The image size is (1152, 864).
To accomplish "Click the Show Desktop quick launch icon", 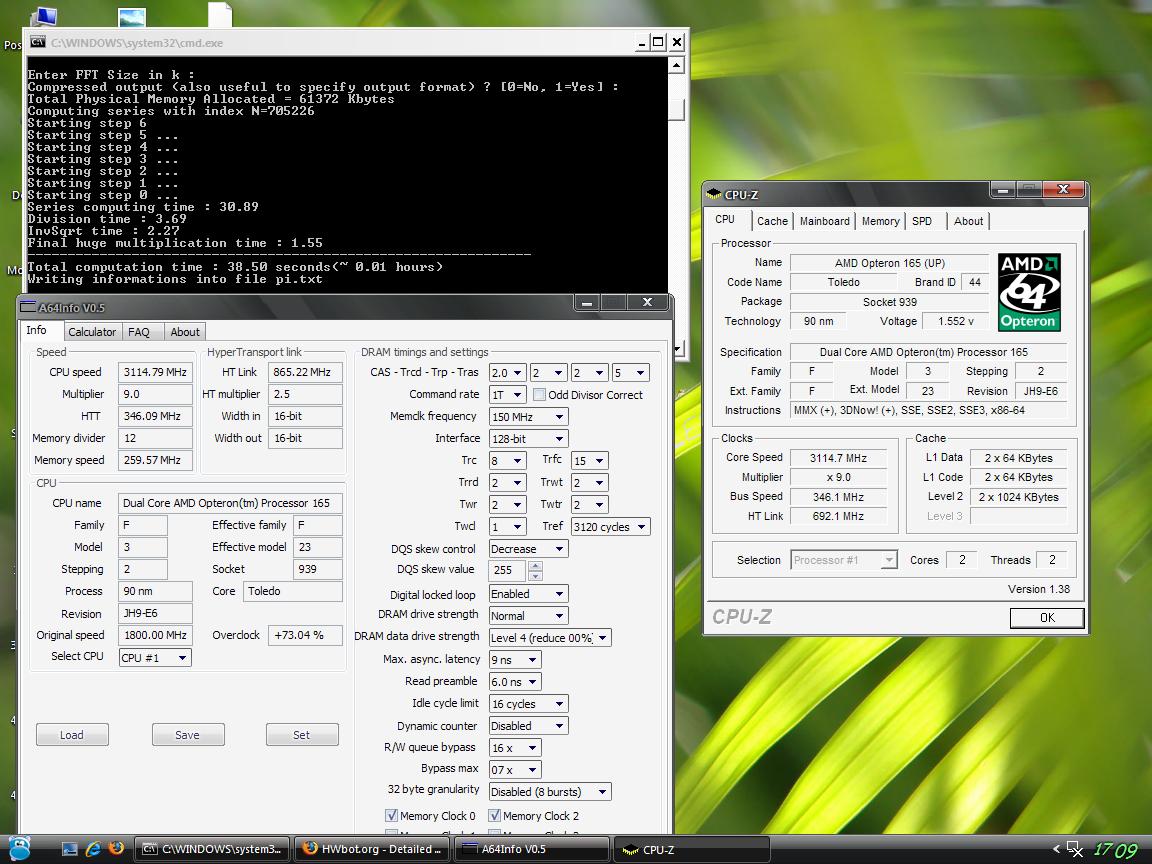I will tap(70, 849).
